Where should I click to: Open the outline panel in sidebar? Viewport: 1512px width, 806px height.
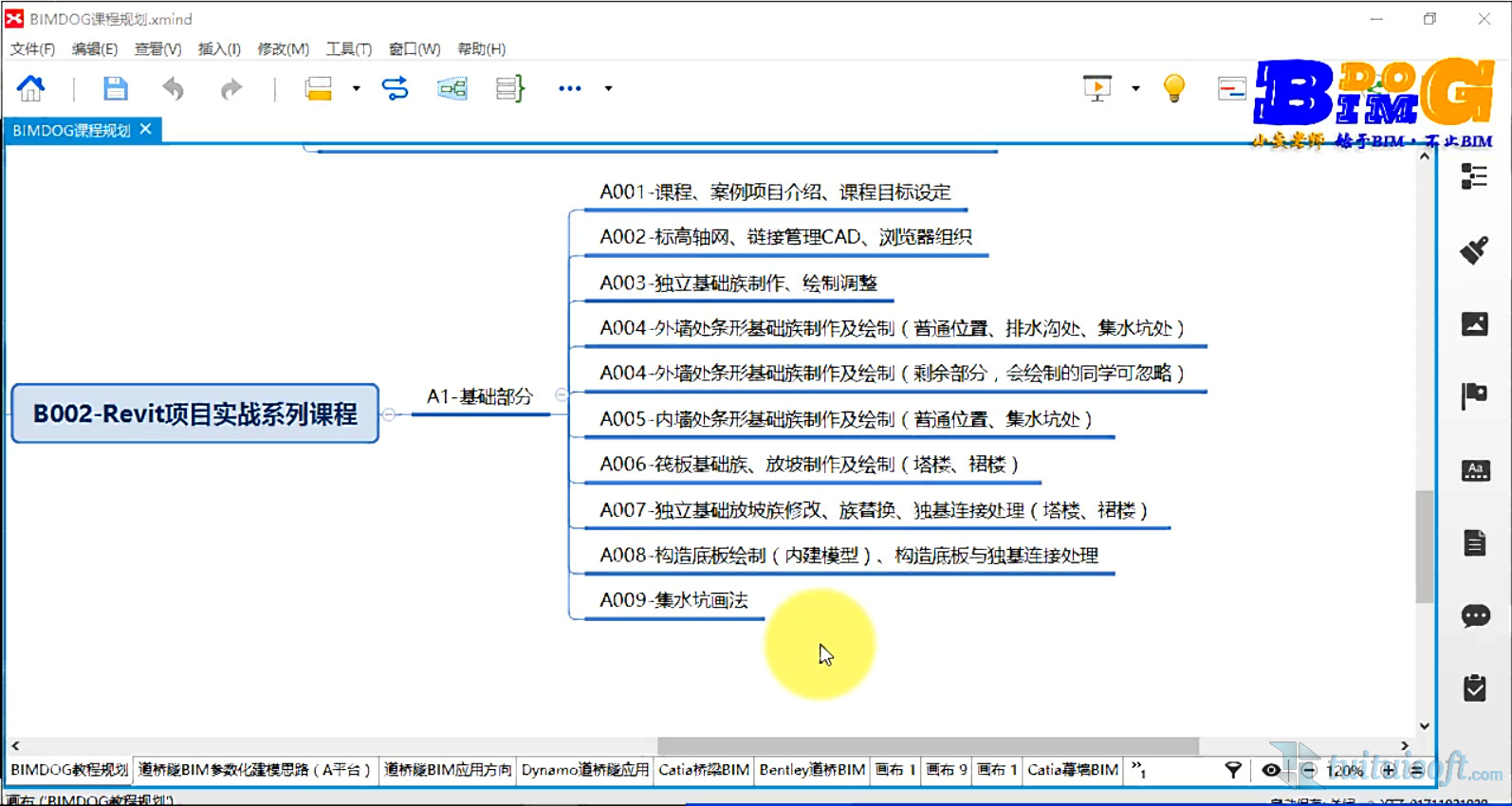tap(1474, 176)
